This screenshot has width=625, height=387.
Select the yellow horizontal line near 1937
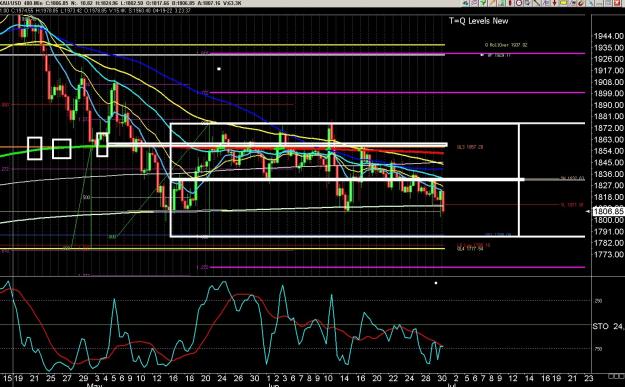[x=223, y=45]
